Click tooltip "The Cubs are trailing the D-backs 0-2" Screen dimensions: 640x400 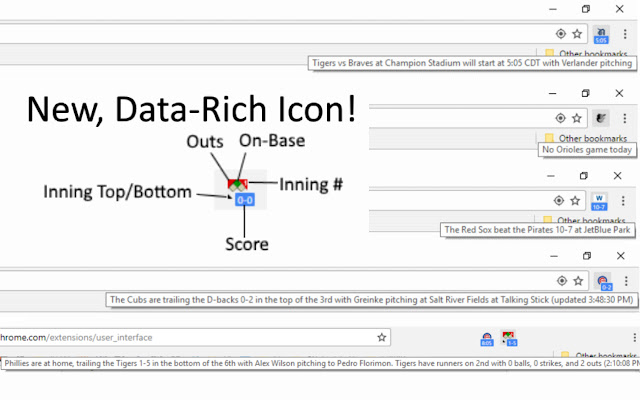[371, 300]
